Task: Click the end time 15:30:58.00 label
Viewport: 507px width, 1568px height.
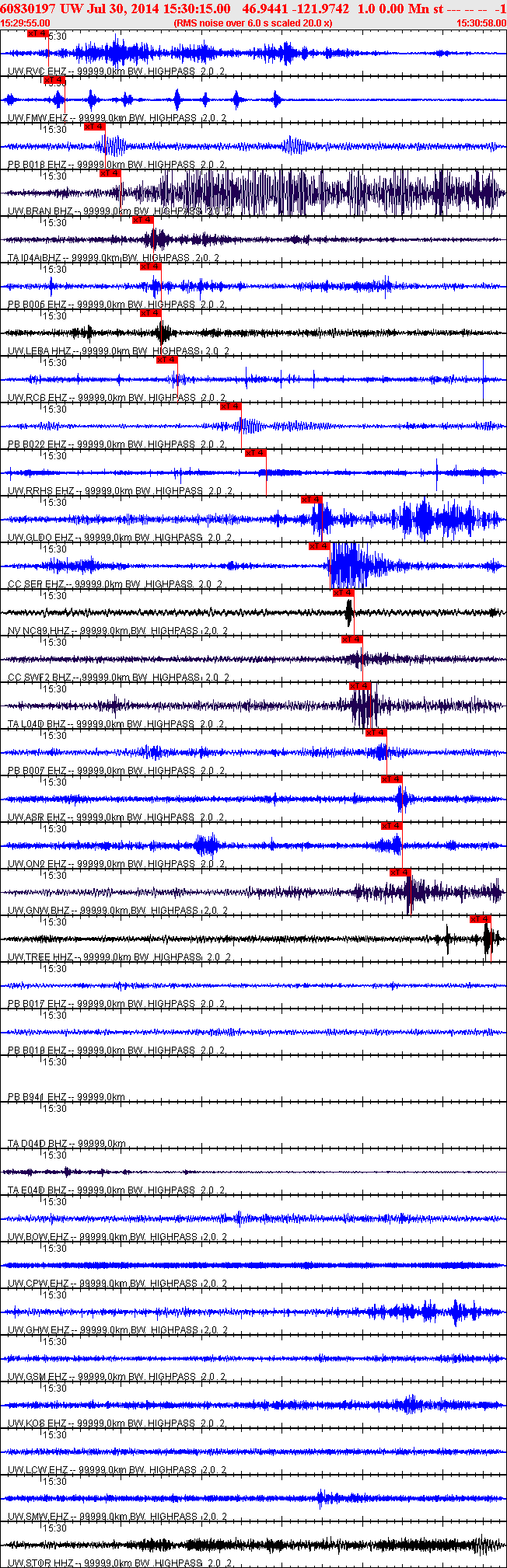Action: [481, 23]
